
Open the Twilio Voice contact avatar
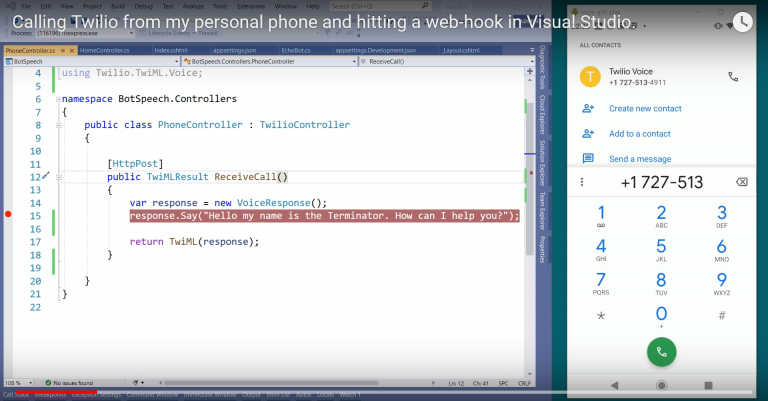pyautogui.click(x=590, y=77)
